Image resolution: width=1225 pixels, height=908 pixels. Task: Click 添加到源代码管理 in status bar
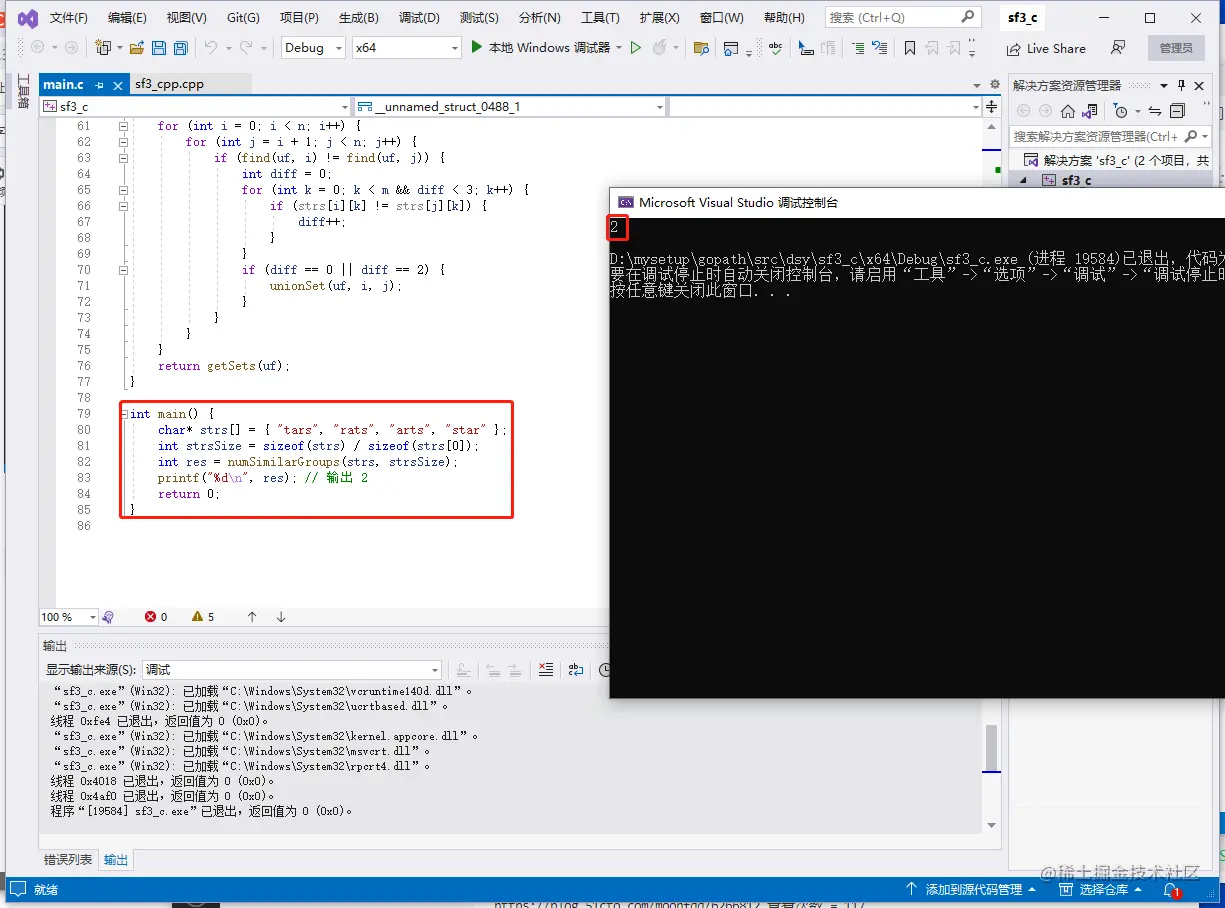click(x=971, y=889)
